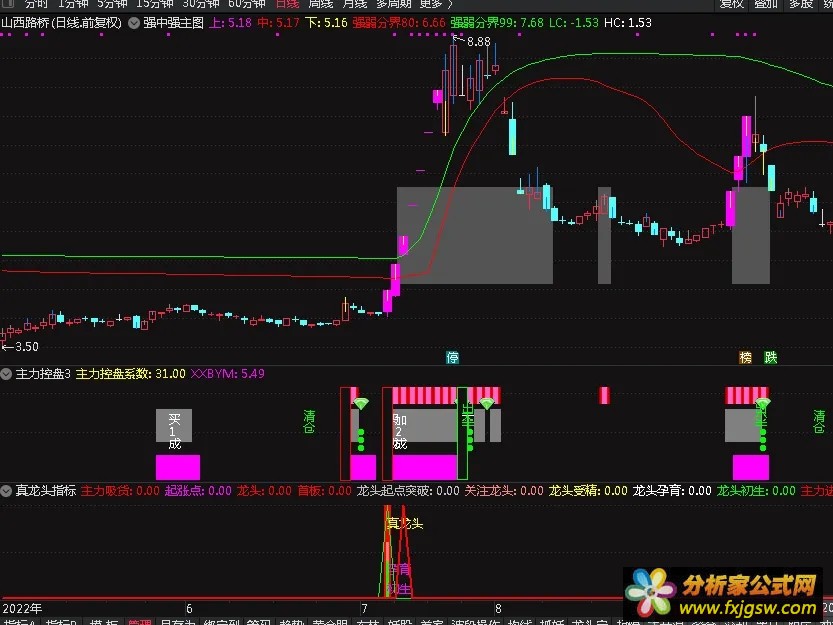Select the 周线 weekly period tab
Viewport: 833px width, 625px height.
point(321,4)
